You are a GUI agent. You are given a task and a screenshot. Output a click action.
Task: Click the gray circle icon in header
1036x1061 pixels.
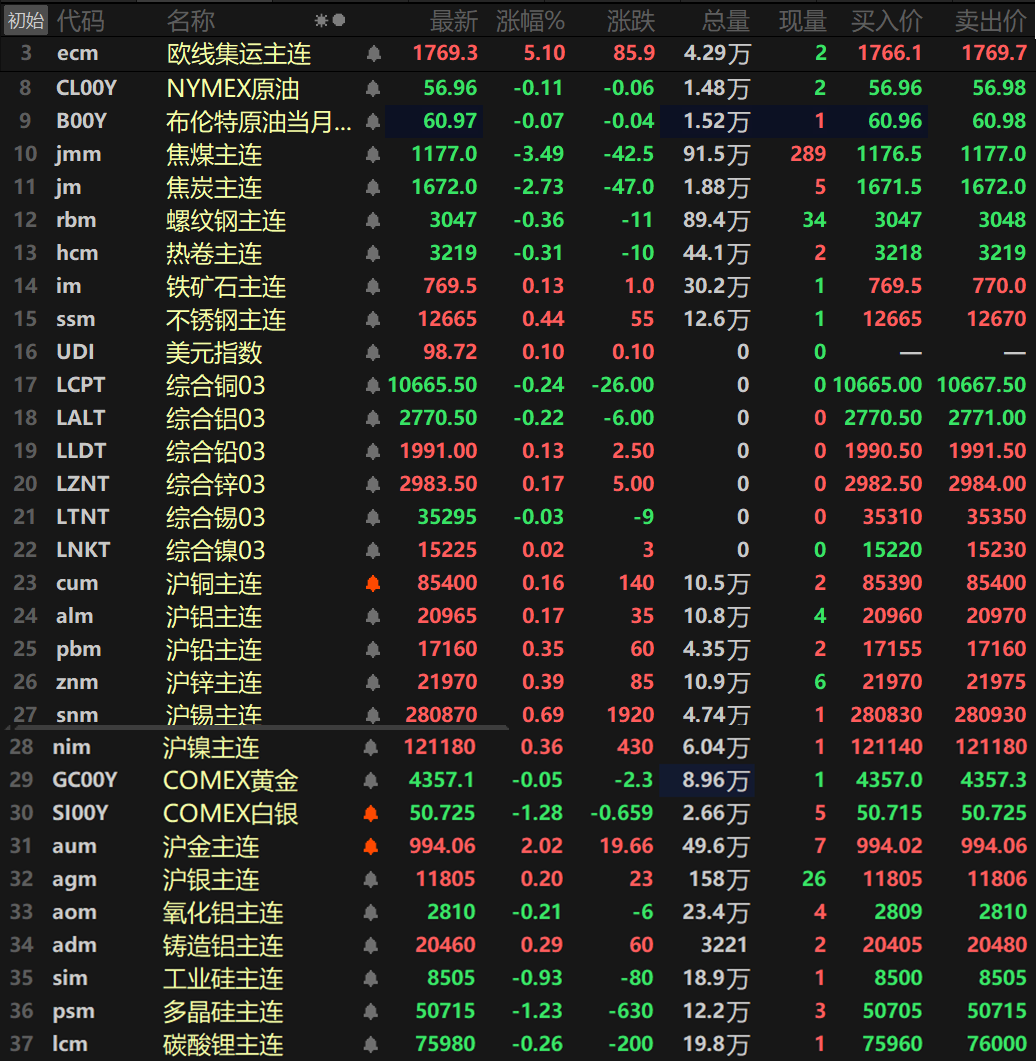339,20
